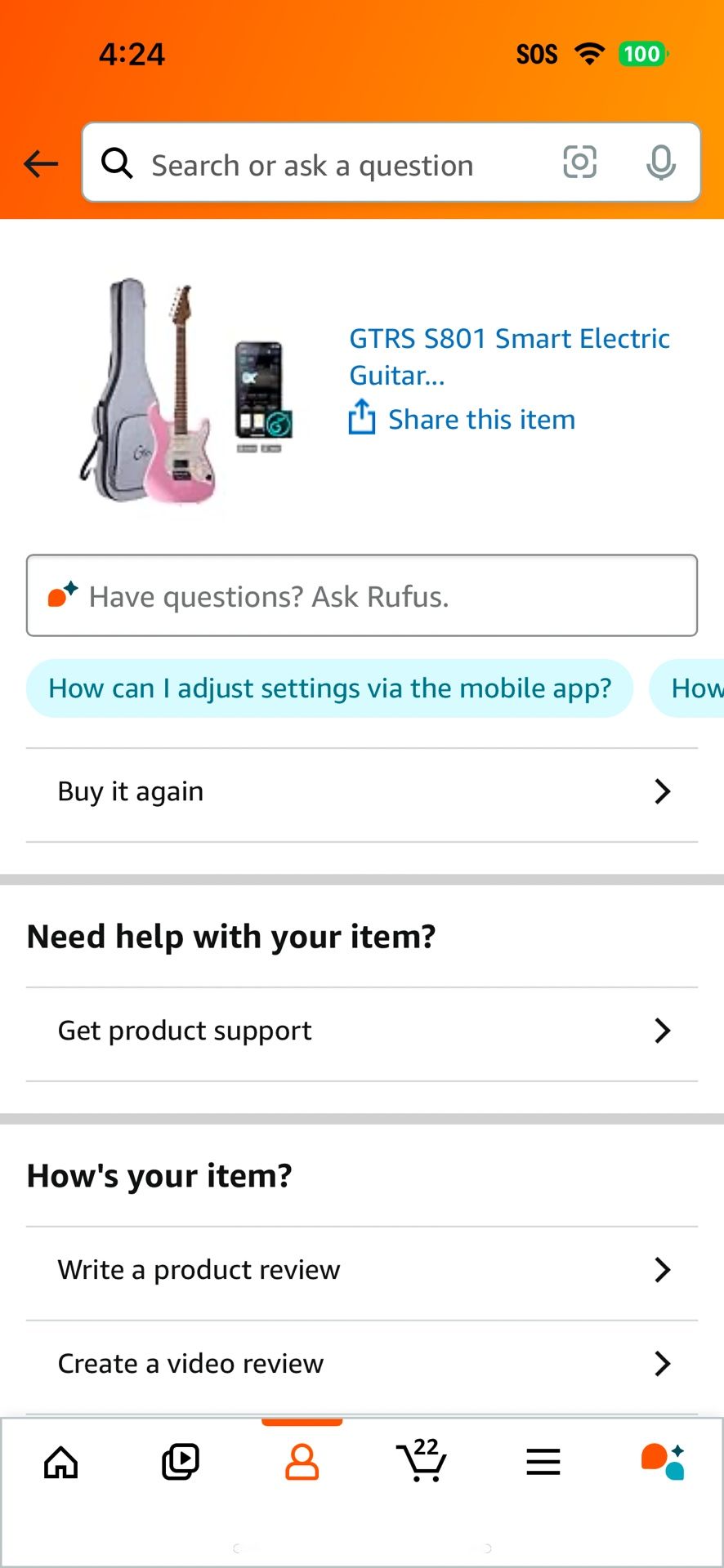The image size is (724, 1568).
Task: Expand the Write a product review row
Action: coord(362,1269)
